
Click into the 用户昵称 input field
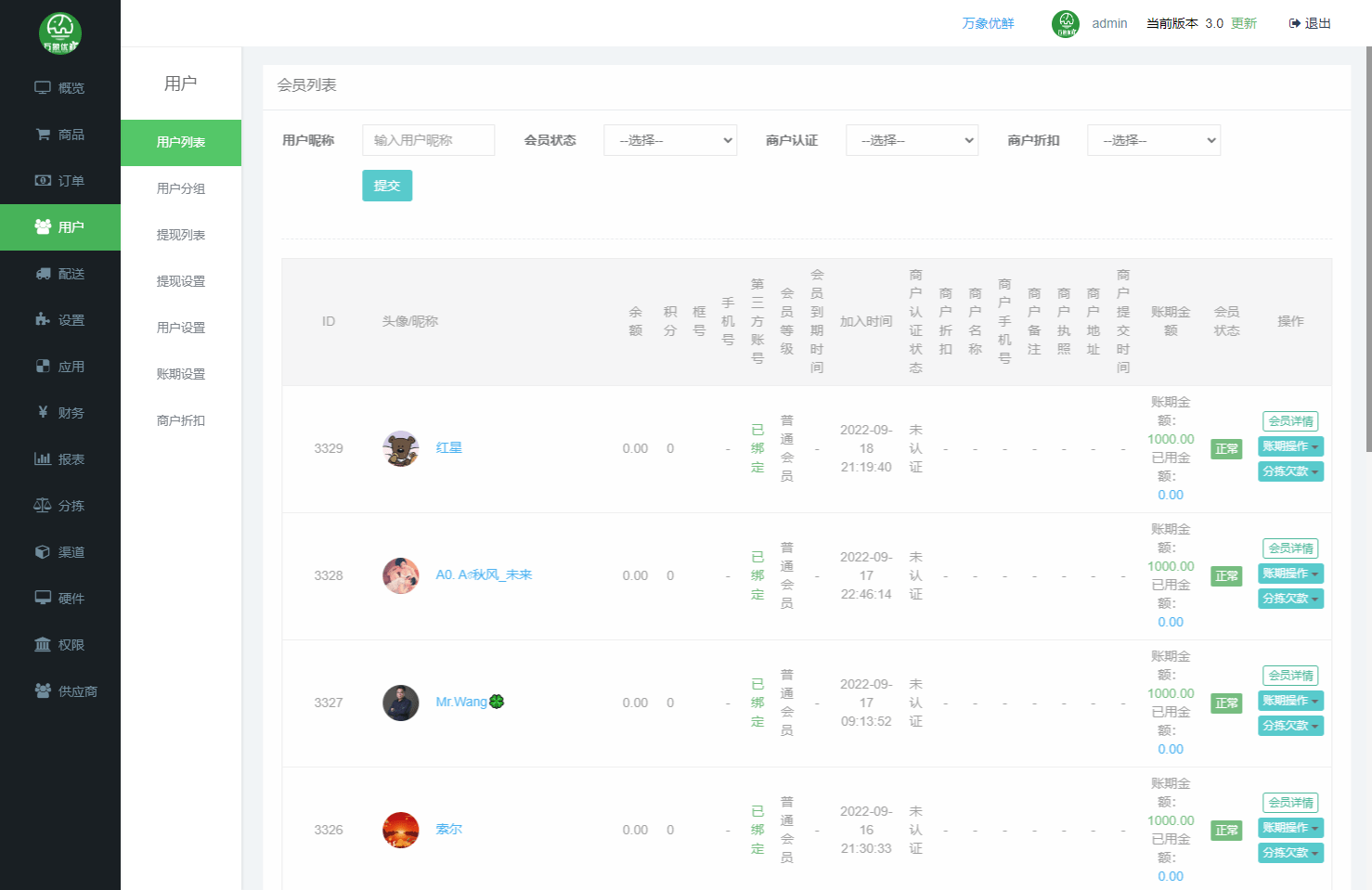pyautogui.click(x=428, y=140)
